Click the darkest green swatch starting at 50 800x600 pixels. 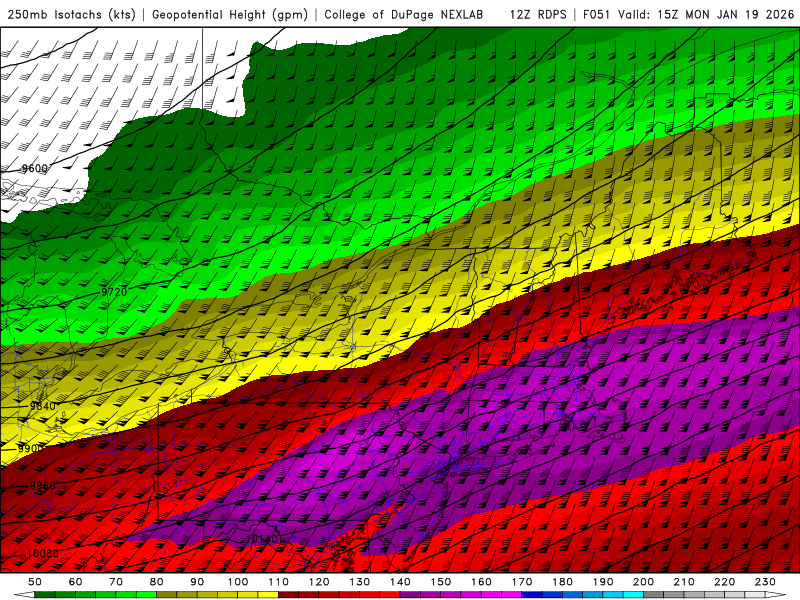45,594
